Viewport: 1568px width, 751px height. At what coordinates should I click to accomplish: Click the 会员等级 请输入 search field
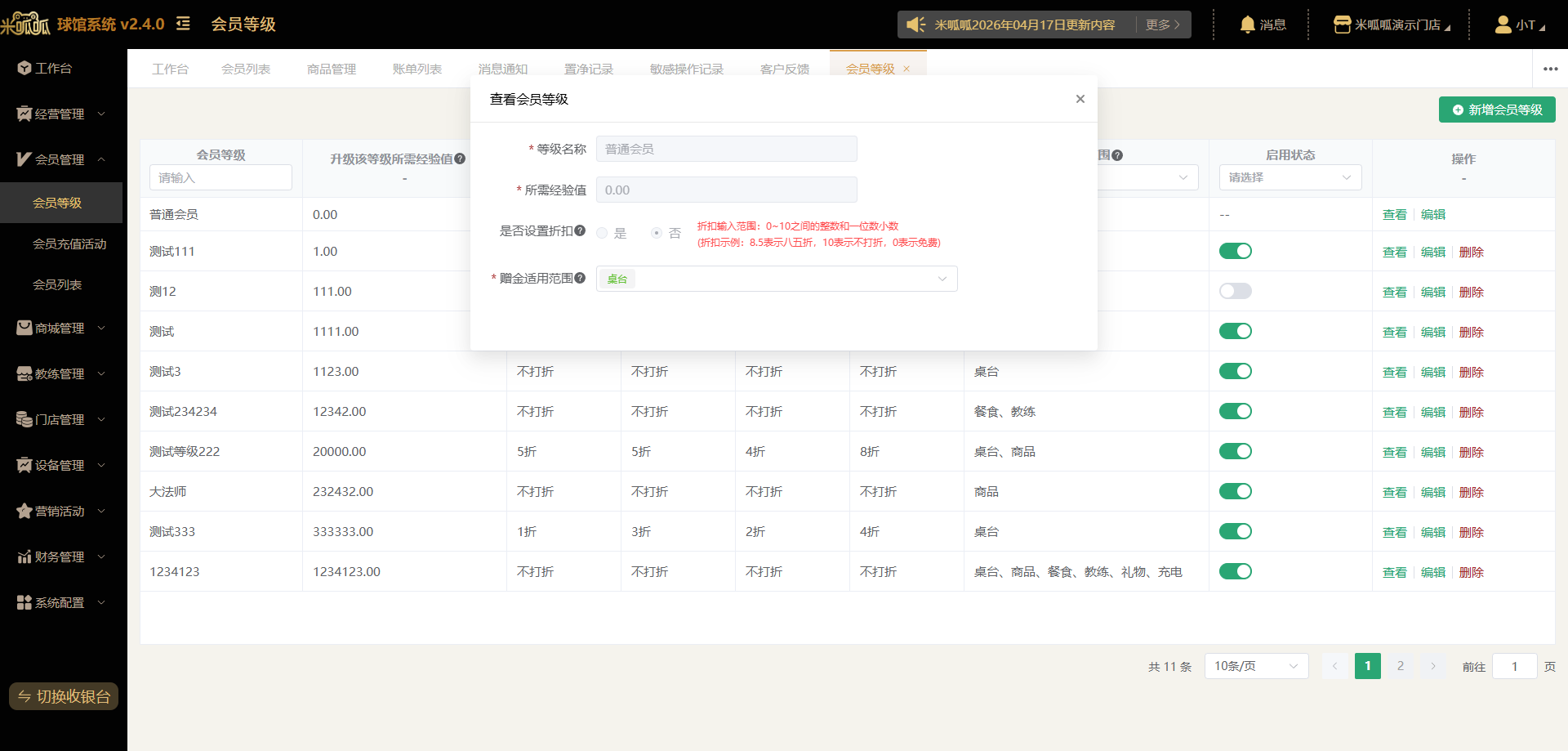[x=220, y=177]
